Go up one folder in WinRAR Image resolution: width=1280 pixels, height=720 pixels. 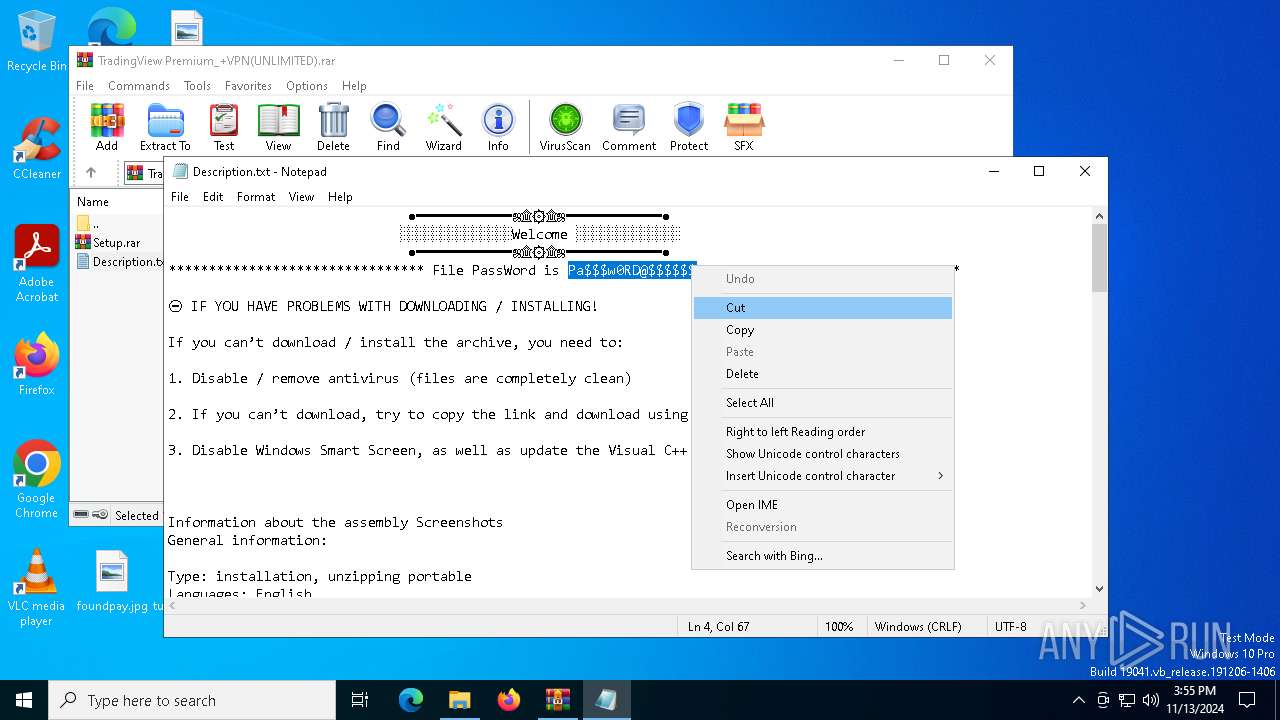pyautogui.click(x=91, y=173)
